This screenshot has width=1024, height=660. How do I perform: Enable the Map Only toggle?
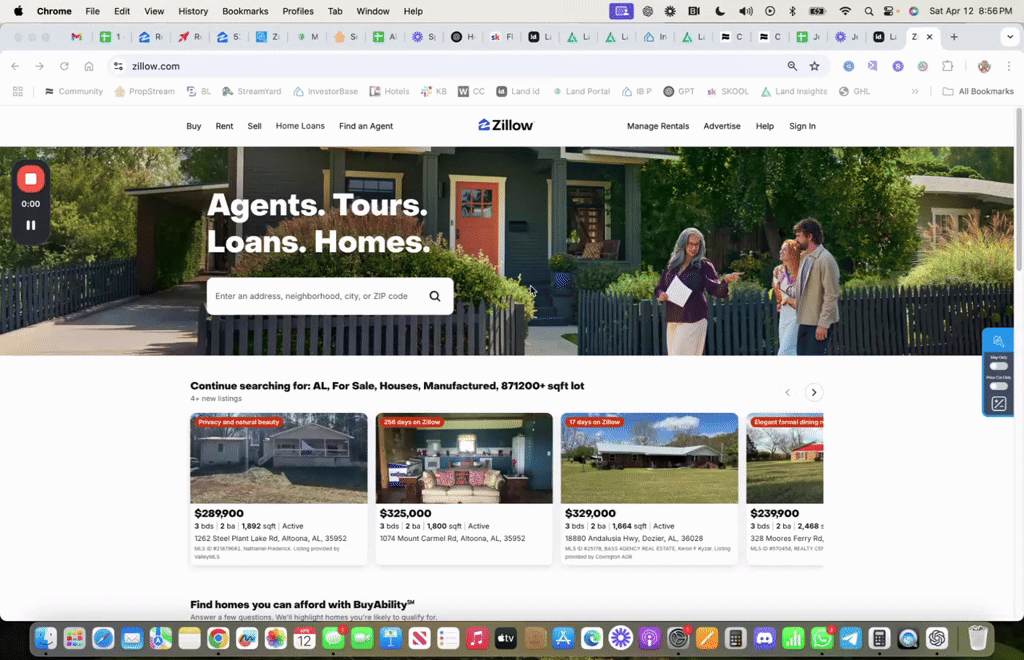(998, 366)
